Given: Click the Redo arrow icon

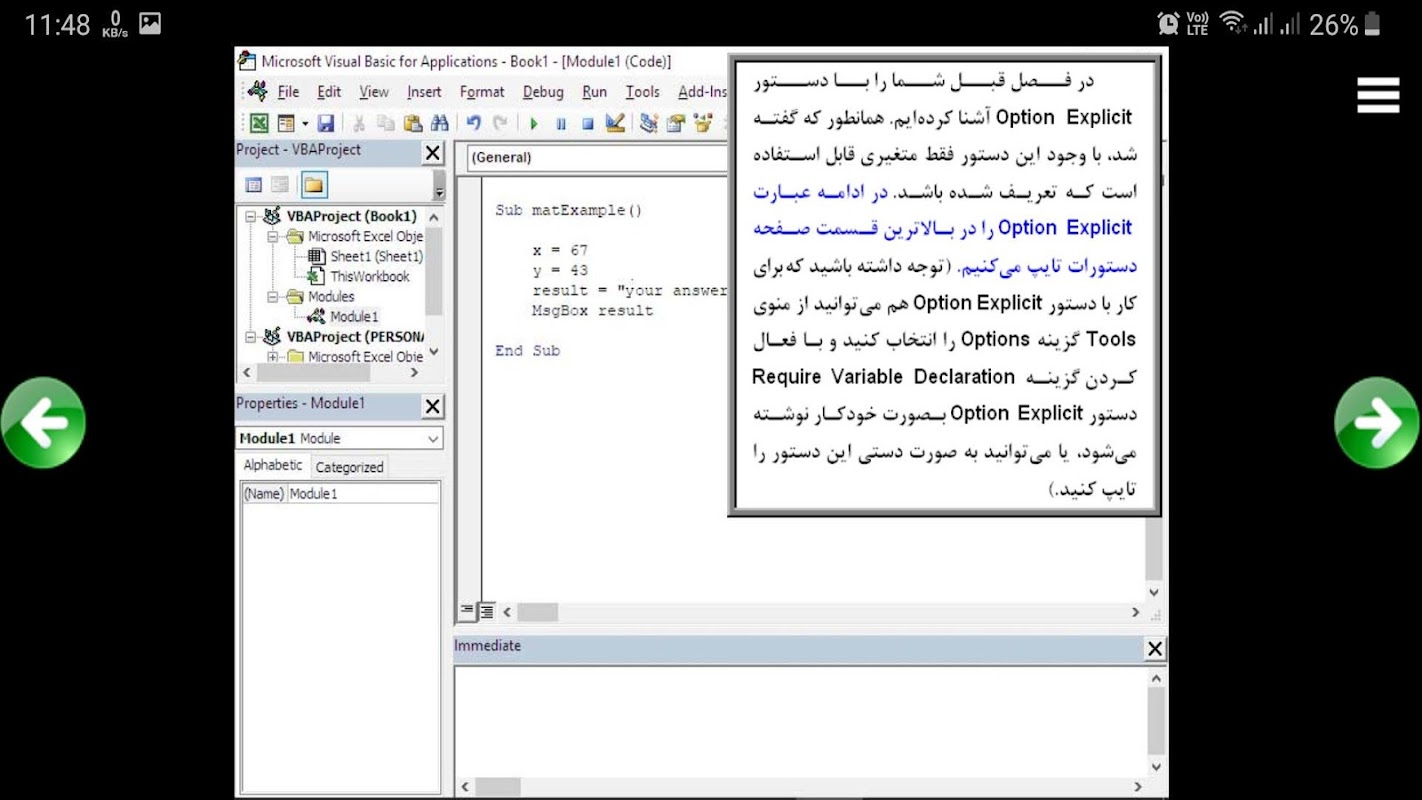Looking at the screenshot, I should (x=500, y=124).
